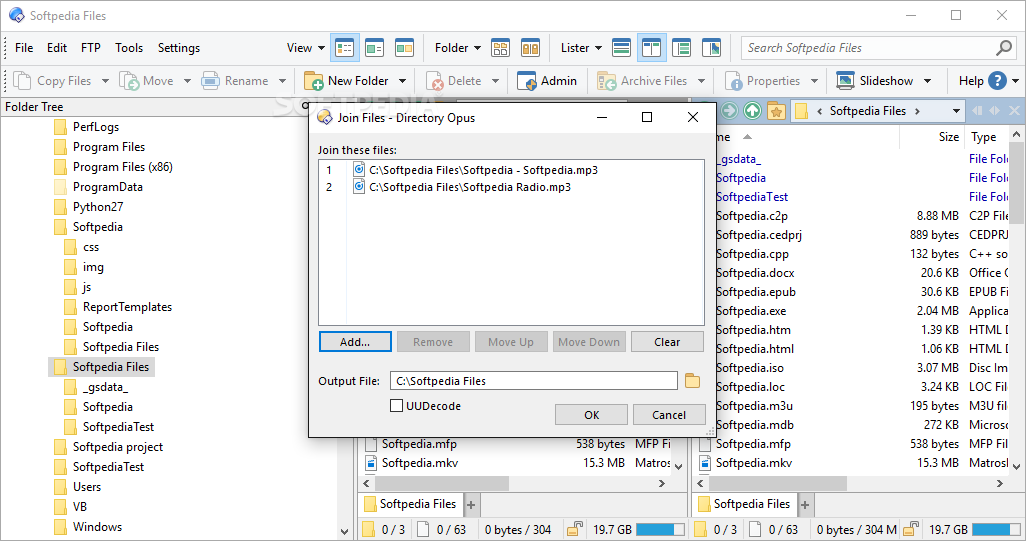Select Softpedia - Softpedia.mp3 in join list
The height and width of the screenshot is (541, 1026).
click(483, 170)
